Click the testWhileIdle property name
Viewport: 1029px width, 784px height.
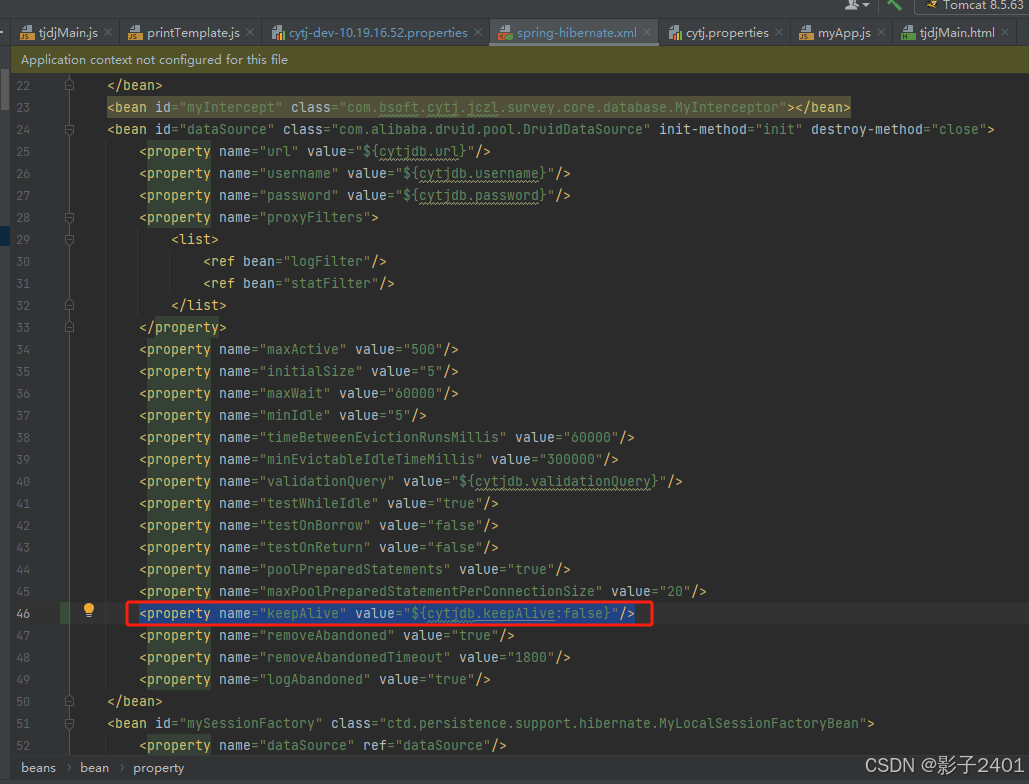tap(318, 503)
